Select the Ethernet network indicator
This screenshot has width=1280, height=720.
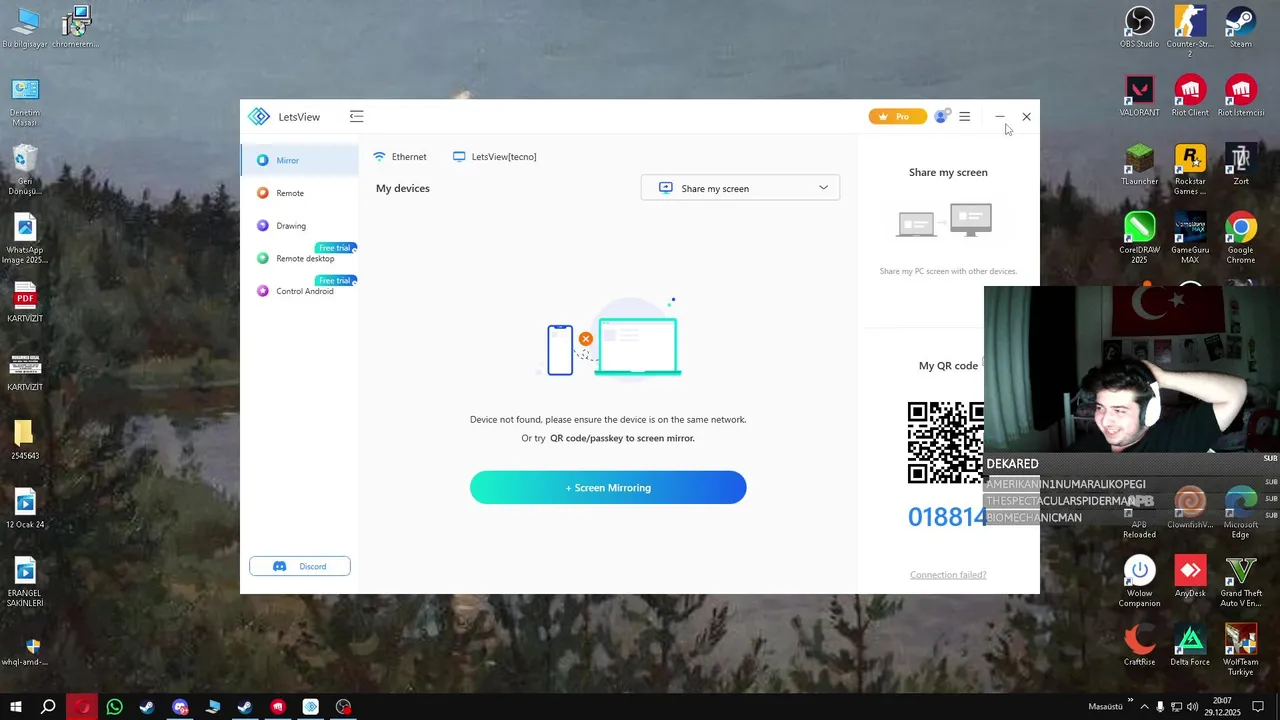coord(400,157)
